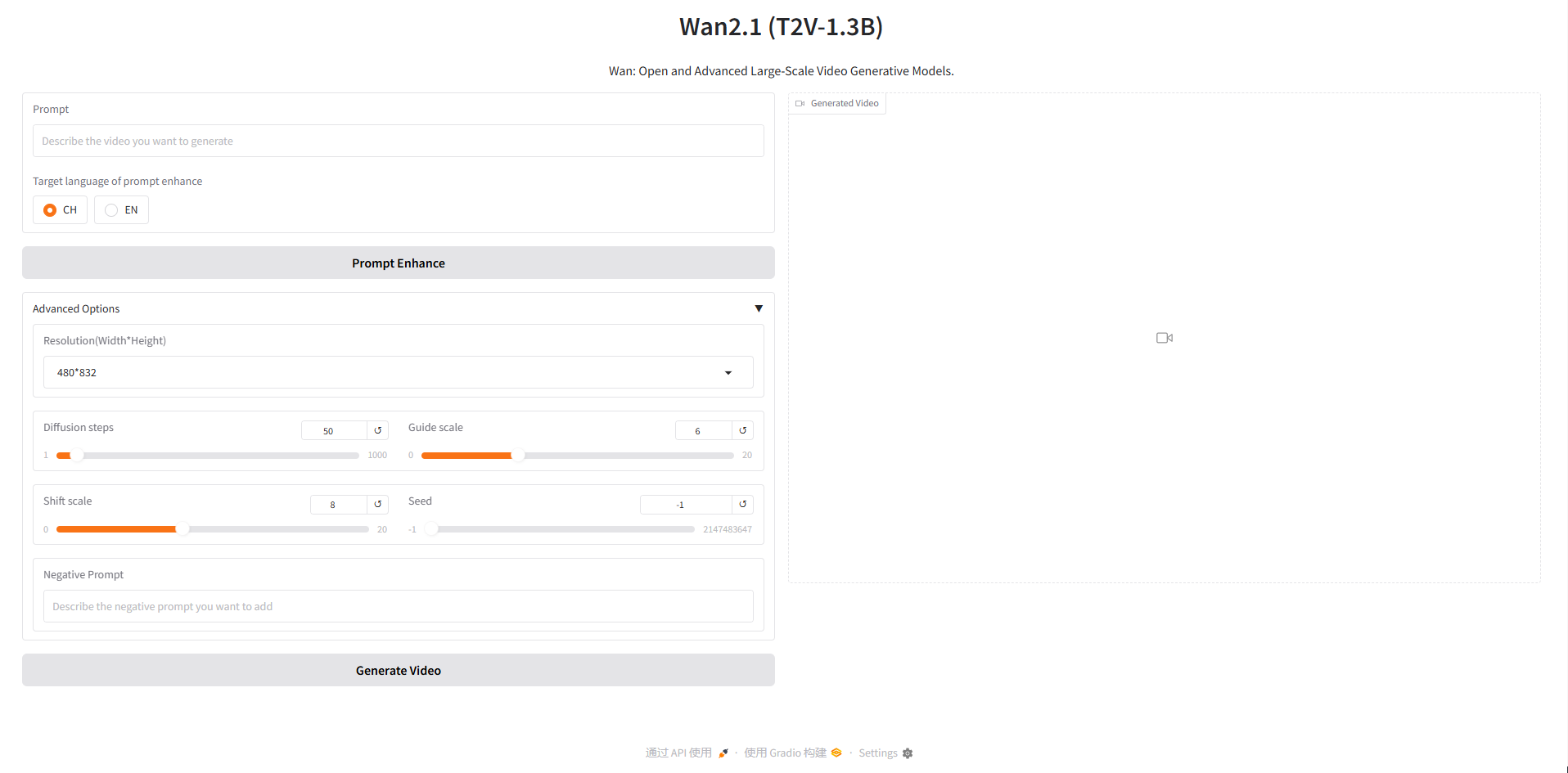Open the 使用 Gradio 构建 link
1568x773 pixels.
792,753
